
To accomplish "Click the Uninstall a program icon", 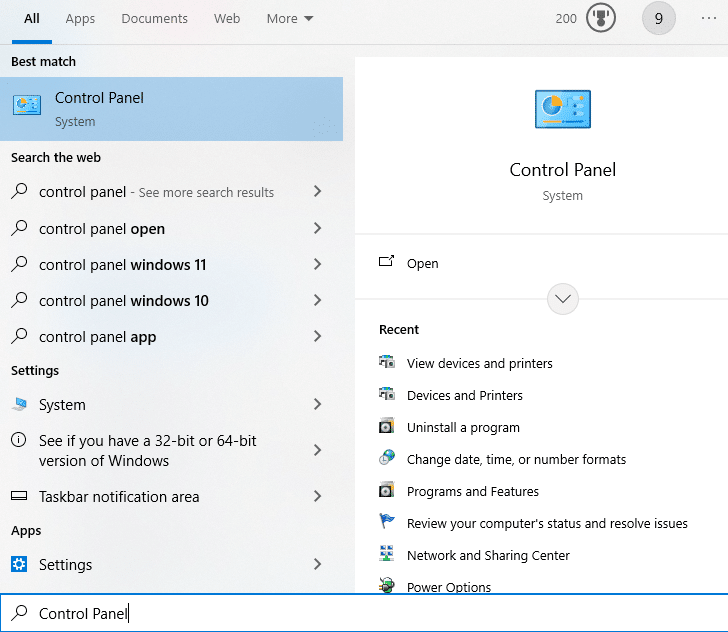I will pos(387,427).
